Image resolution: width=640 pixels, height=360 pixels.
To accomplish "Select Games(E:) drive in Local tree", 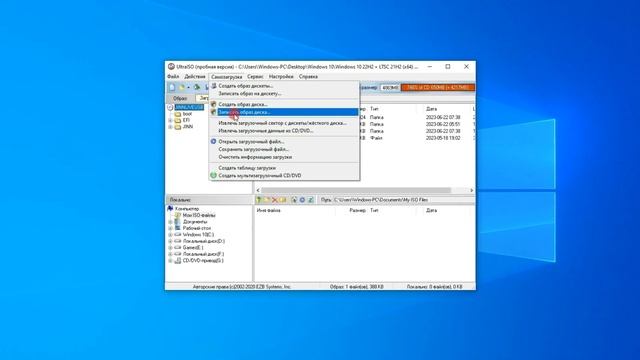I will pyautogui.click(x=193, y=248).
